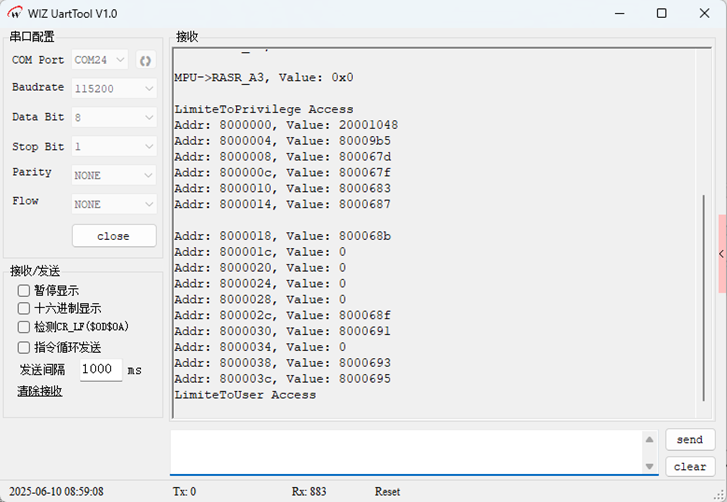Image resolution: width=727 pixels, height=502 pixels.
Task: Click send box scroll up arrow
Action: pyautogui.click(x=649, y=441)
